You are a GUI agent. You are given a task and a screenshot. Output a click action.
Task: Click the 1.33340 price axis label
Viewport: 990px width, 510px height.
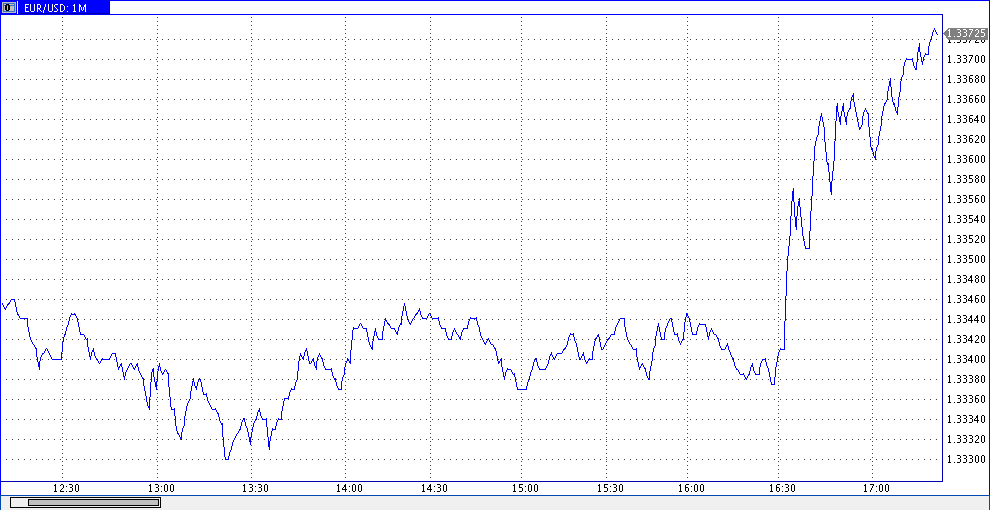coord(967,419)
